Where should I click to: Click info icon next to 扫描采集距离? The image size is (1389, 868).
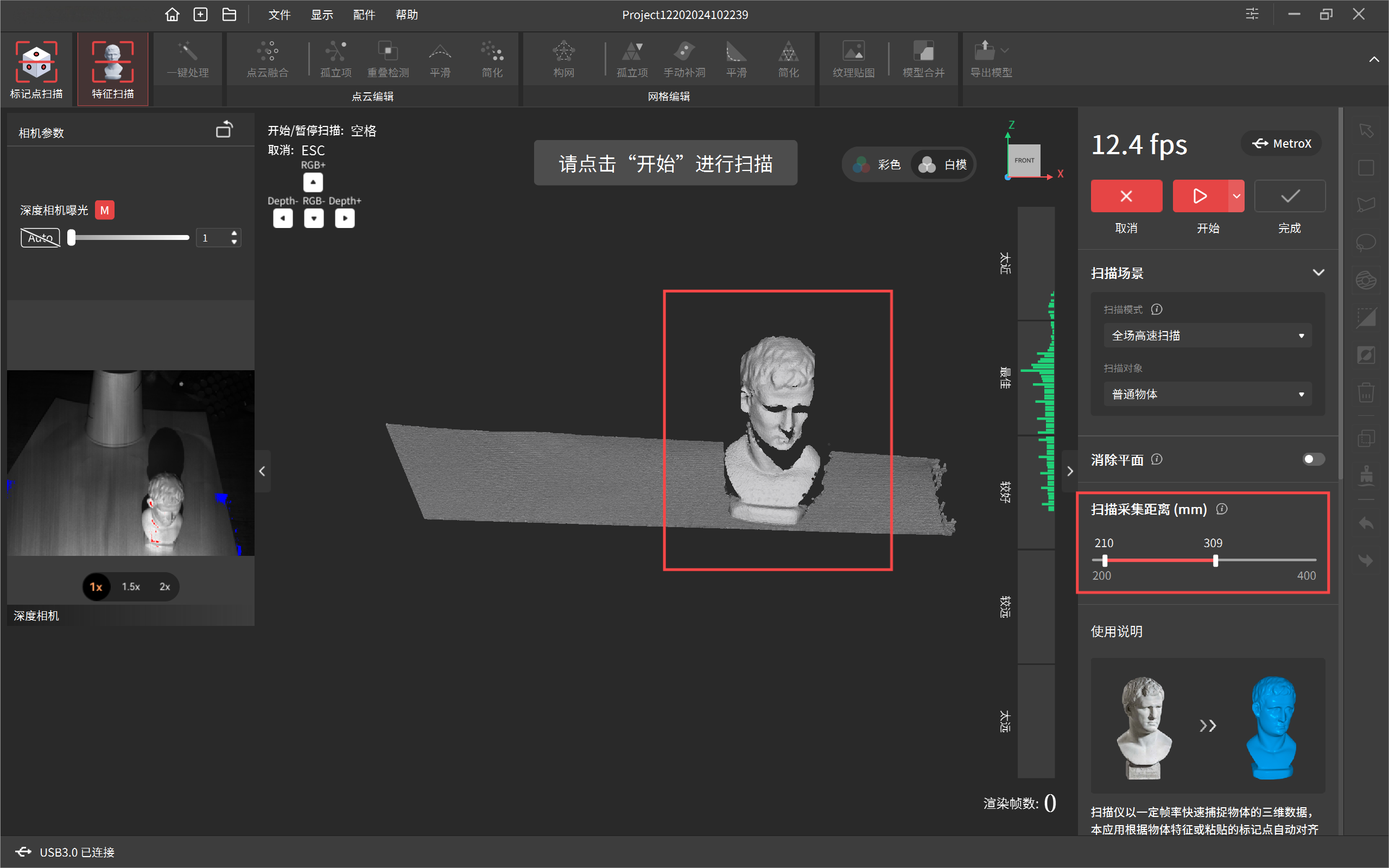[x=1222, y=509]
